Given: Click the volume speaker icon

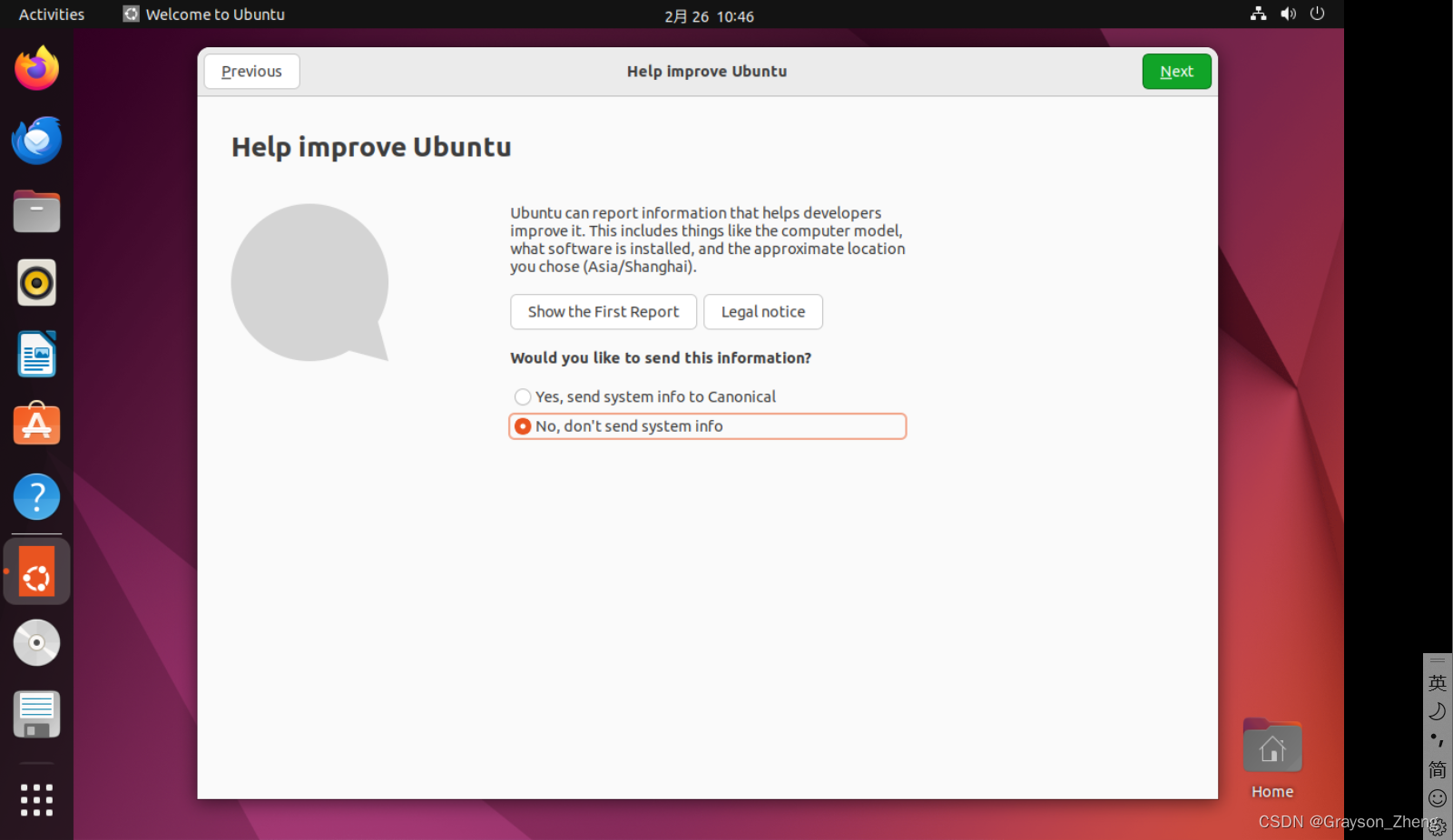Looking at the screenshot, I should pyautogui.click(x=1288, y=14).
